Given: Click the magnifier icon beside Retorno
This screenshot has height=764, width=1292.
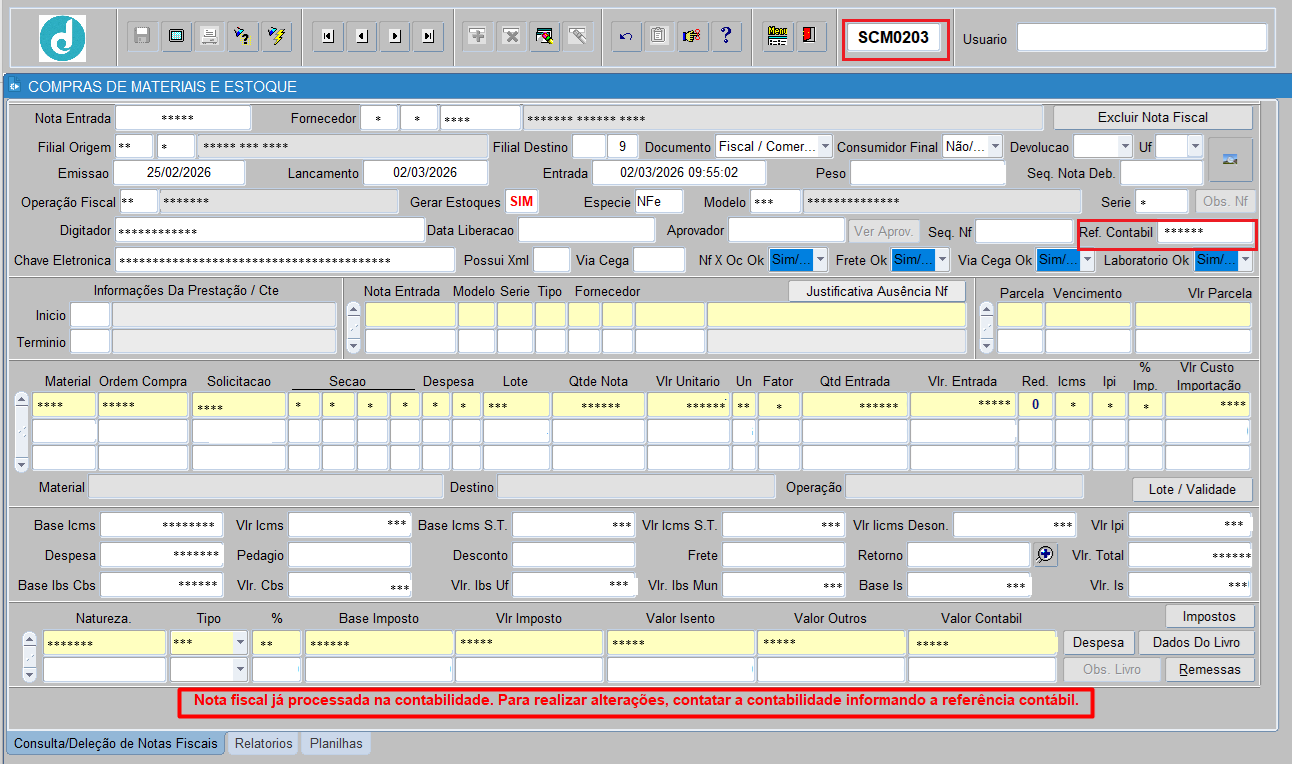Looking at the screenshot, I should coord(1045,555).
